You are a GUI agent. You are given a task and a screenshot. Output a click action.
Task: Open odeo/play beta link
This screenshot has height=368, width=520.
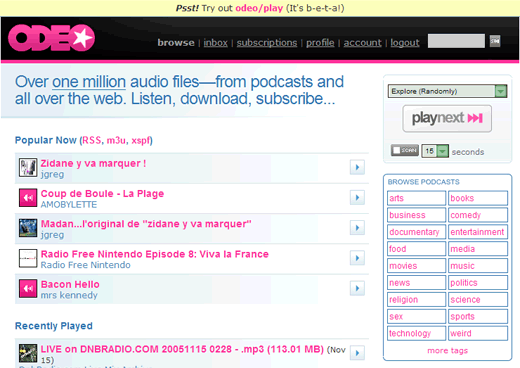point(259,8)
